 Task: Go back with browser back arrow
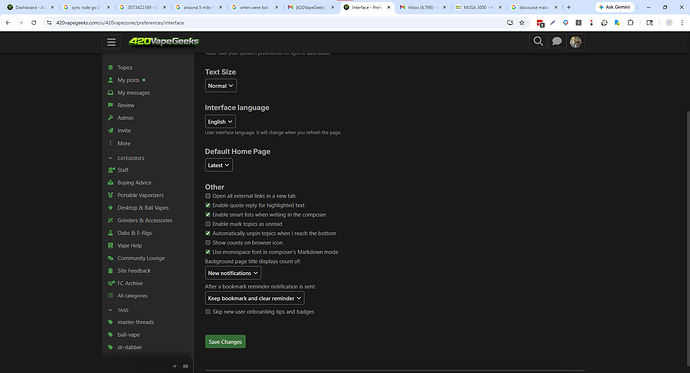tap(8, 22)
